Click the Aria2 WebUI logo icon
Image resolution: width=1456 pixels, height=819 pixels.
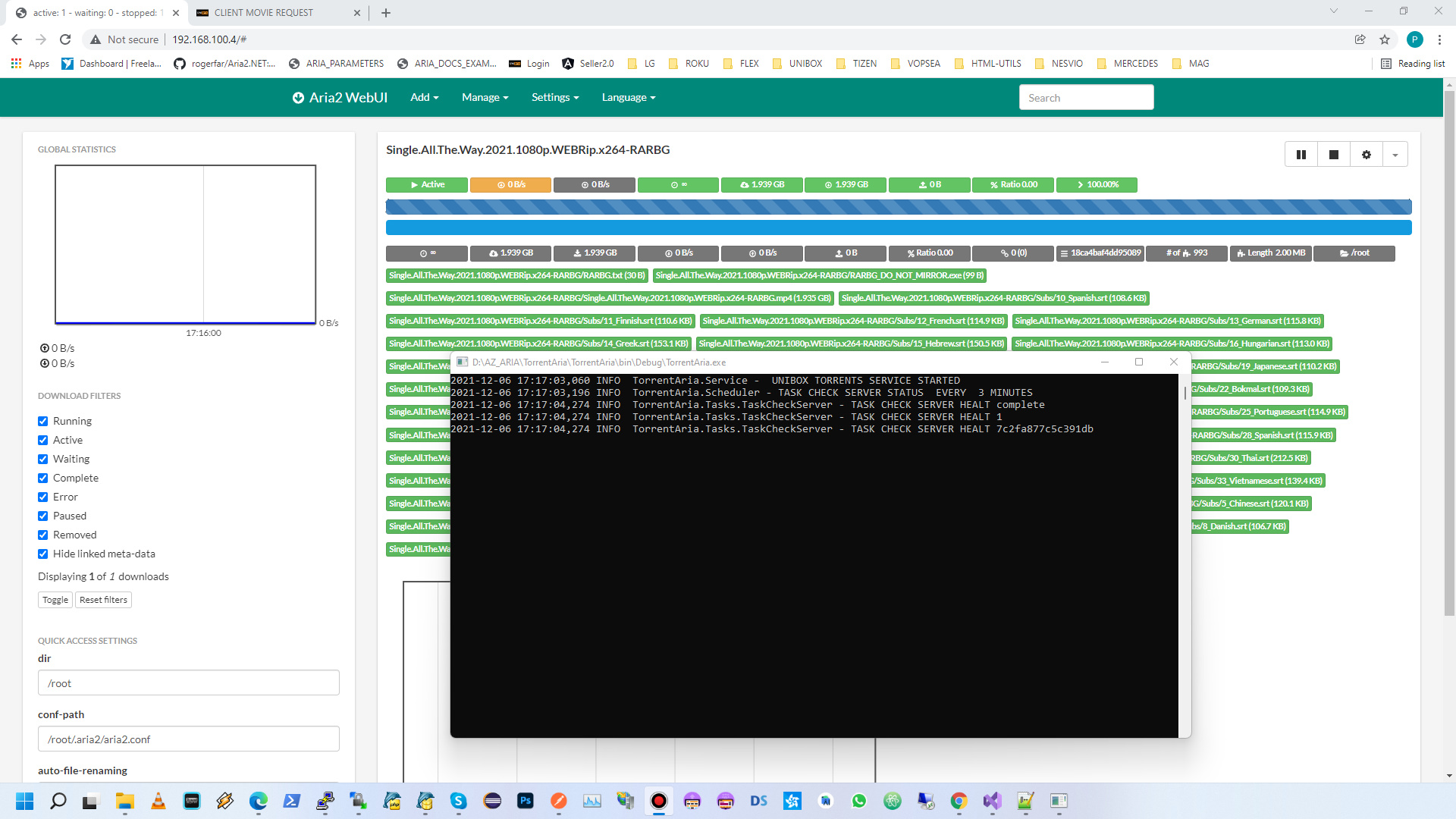298,98
